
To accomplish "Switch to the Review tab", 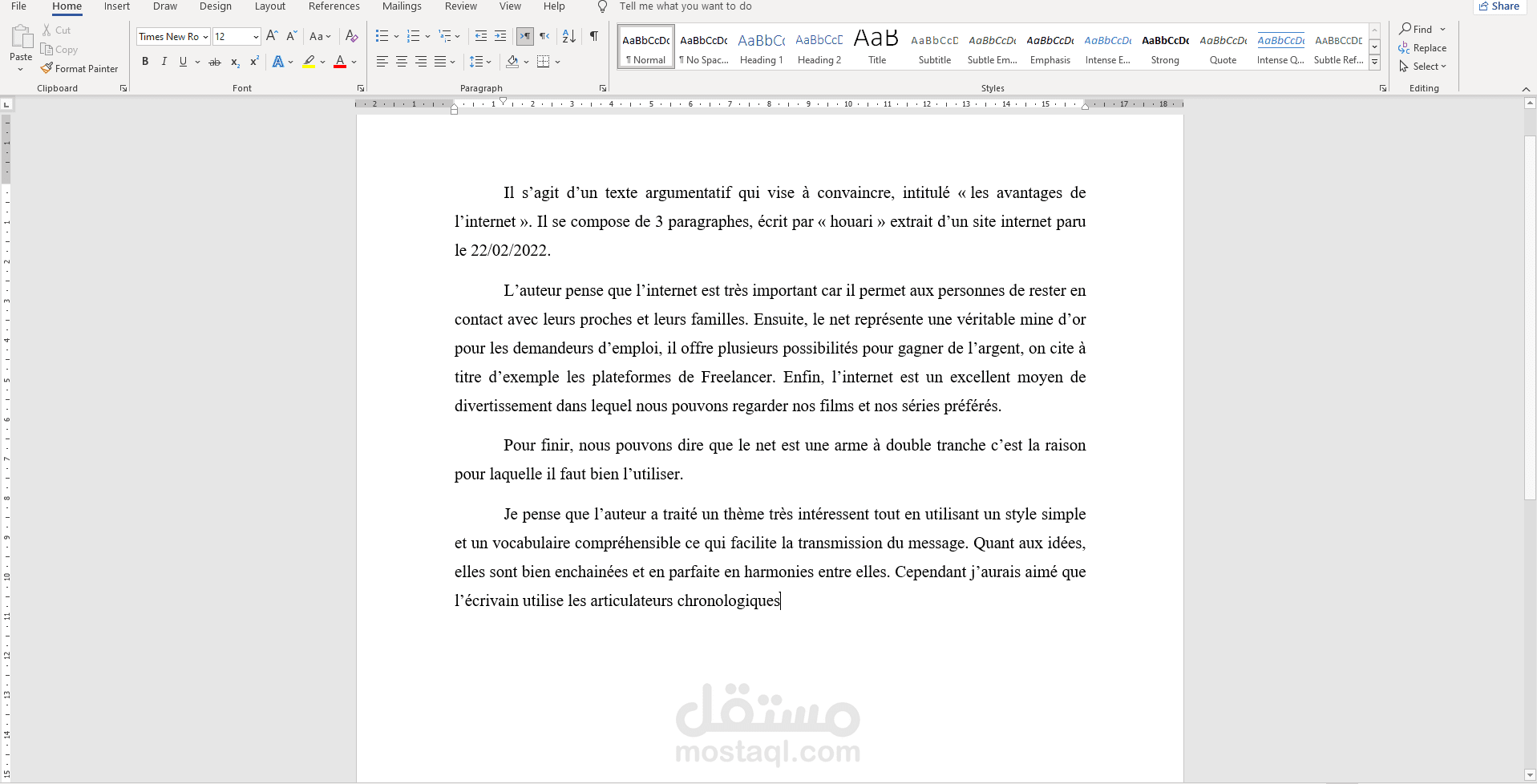I will 461,6.
